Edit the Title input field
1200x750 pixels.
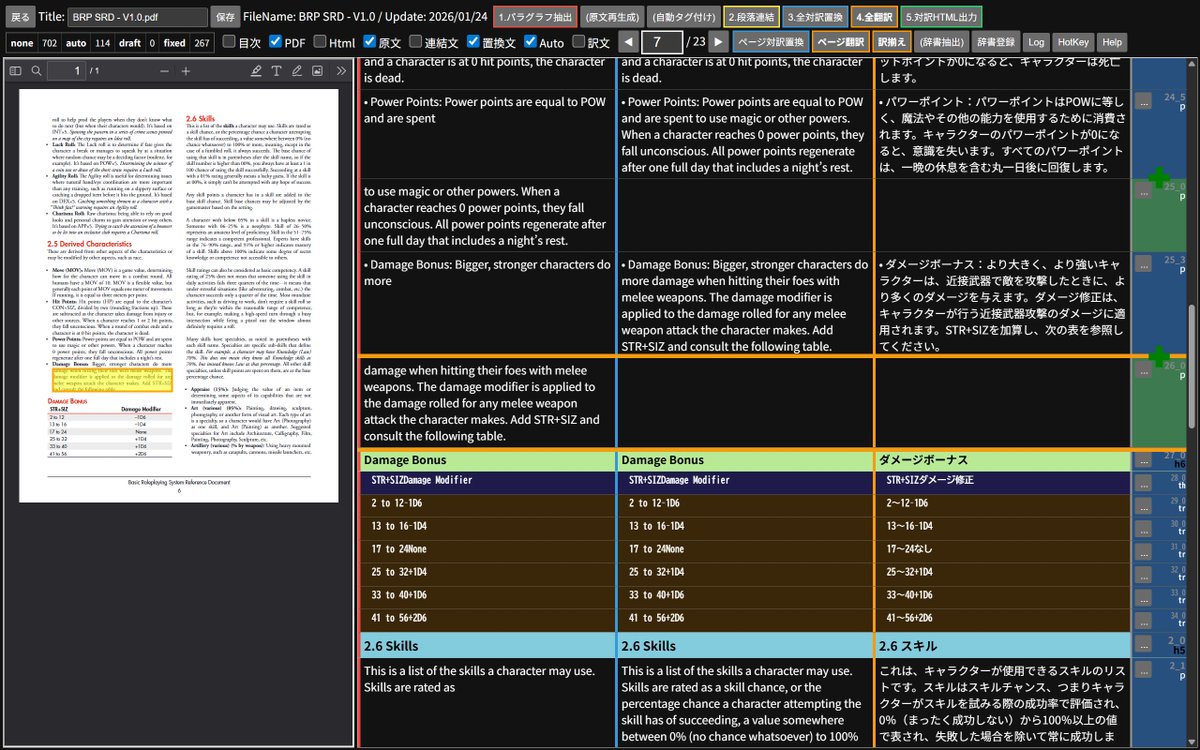(x=138, y=17)
